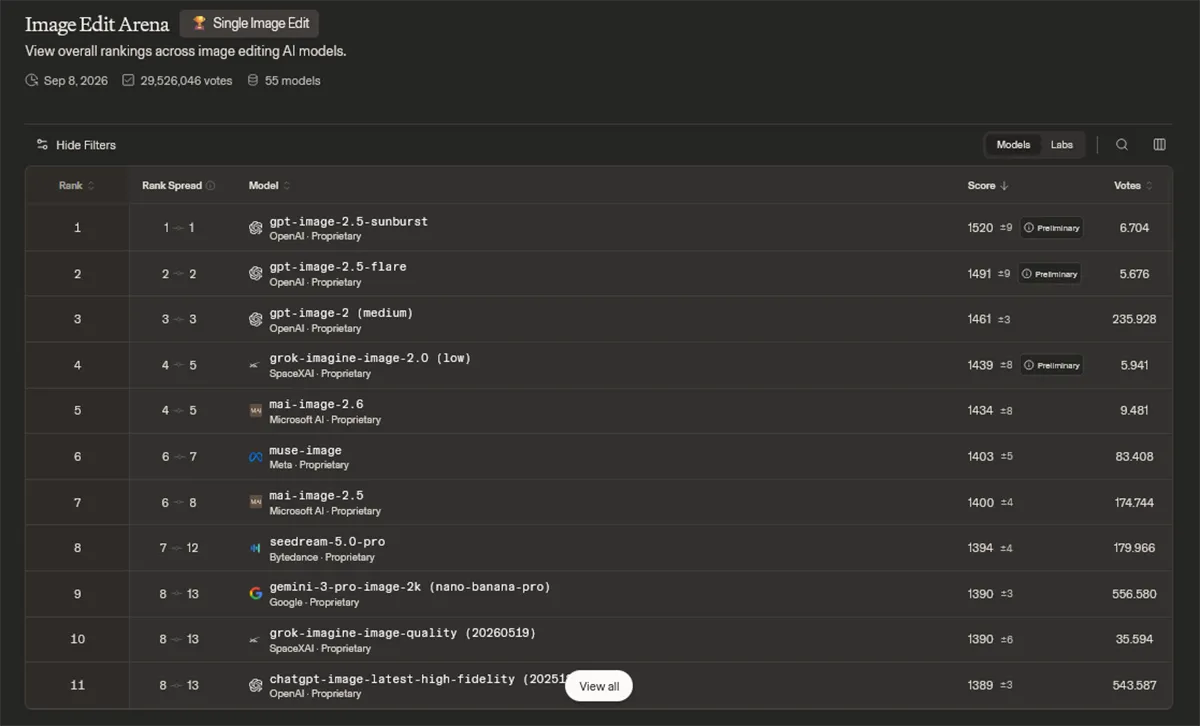
Task: Click the vote count 83.408 for muse-image
Action: (1134, 457)
